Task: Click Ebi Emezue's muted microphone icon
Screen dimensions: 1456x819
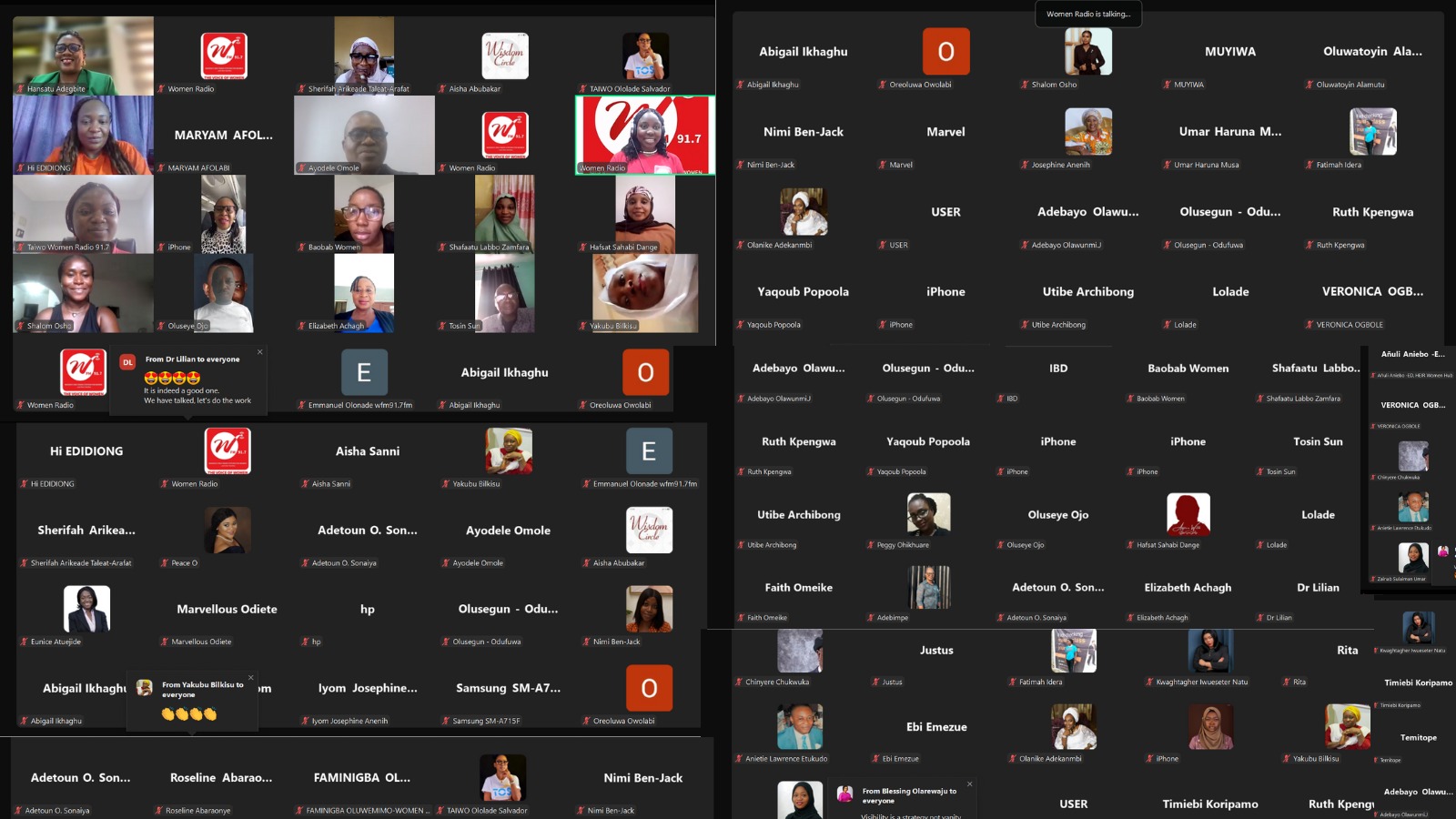Action: [875, 758]
